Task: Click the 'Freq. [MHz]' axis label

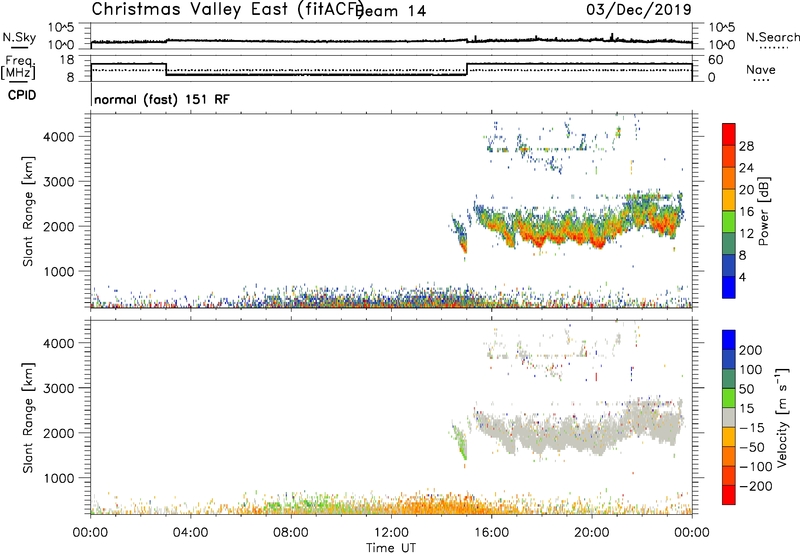Action: tap(19, 67)
